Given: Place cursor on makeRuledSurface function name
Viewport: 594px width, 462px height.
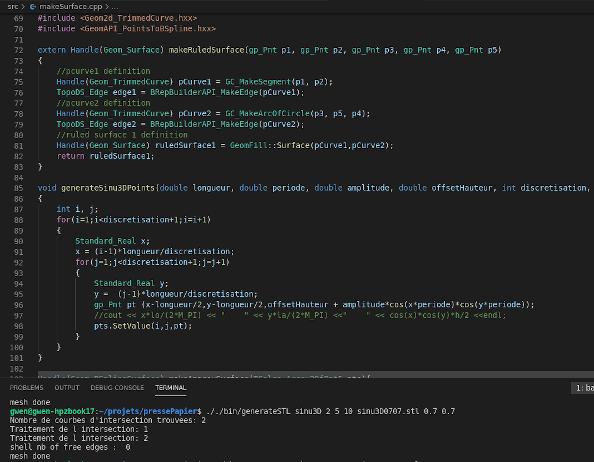Looking at the screenshot, I should (206, 50).
